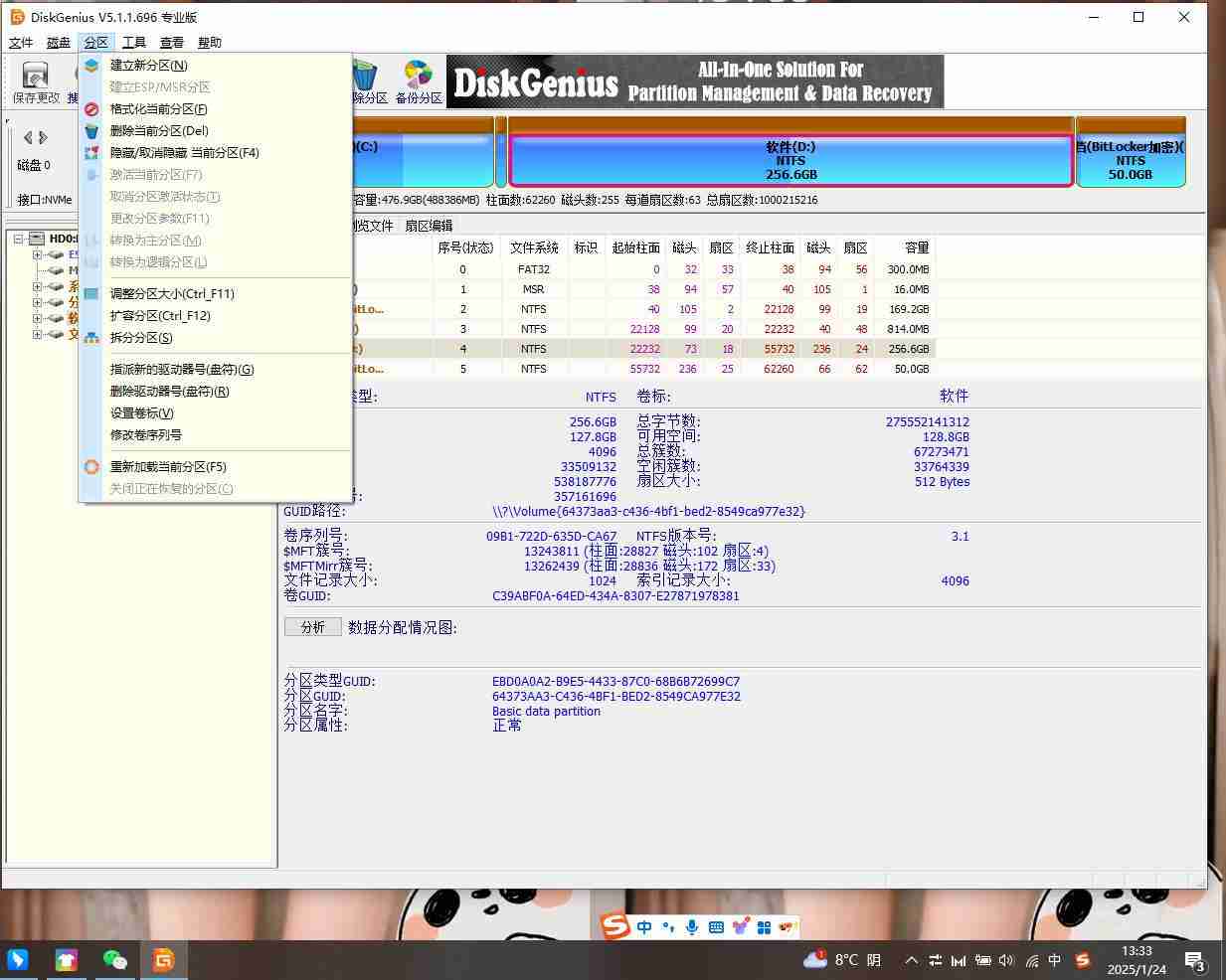This screenshot has height=980, width=1226.
Task: Open the 8°C weather widget in taskbar
Action: point(845,960)
